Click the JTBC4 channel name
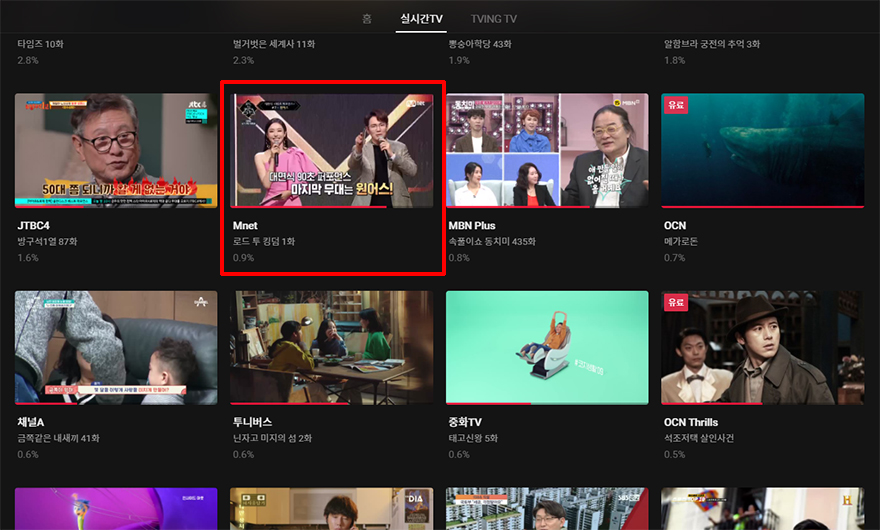The height and width of the screenshot is (530, 880). (34, 226)
